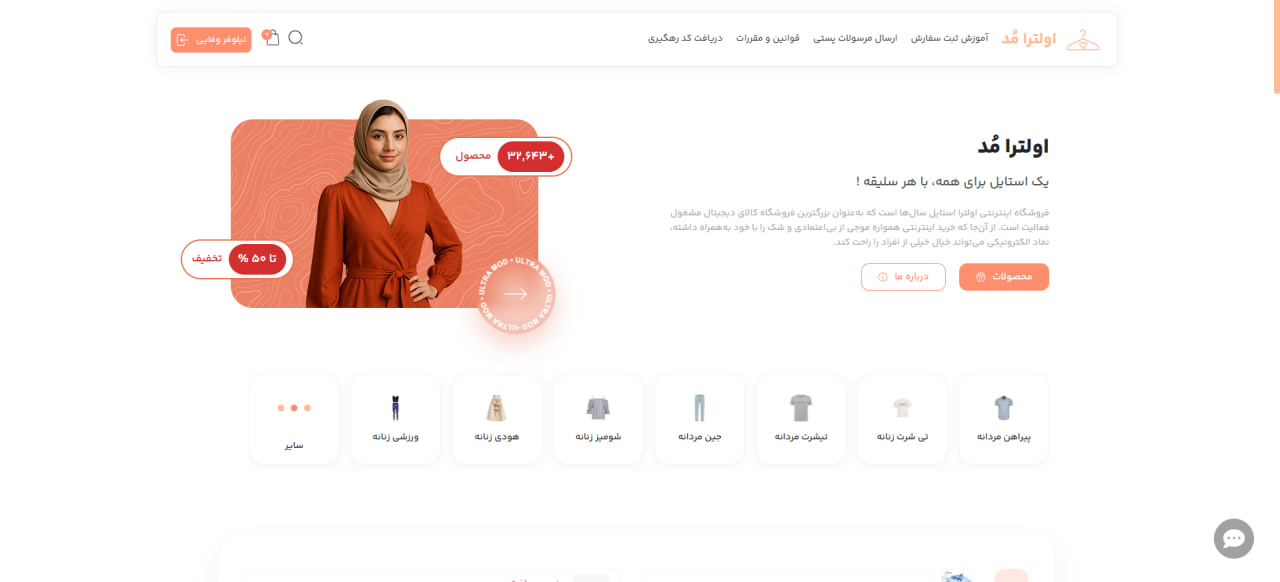Expand سایر more categories card

[x=294, y=419]
